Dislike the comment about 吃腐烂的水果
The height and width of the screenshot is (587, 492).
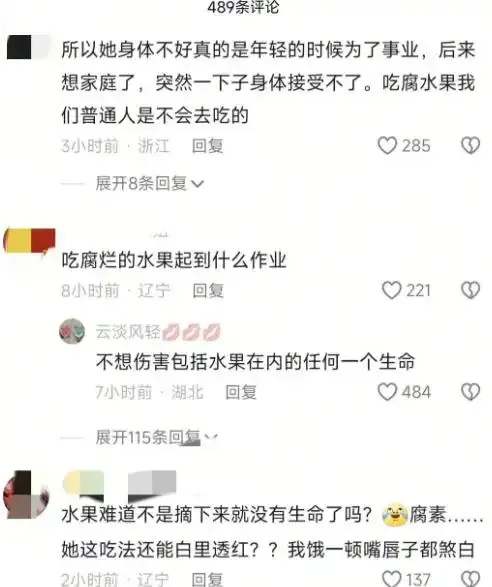(470, 291)
